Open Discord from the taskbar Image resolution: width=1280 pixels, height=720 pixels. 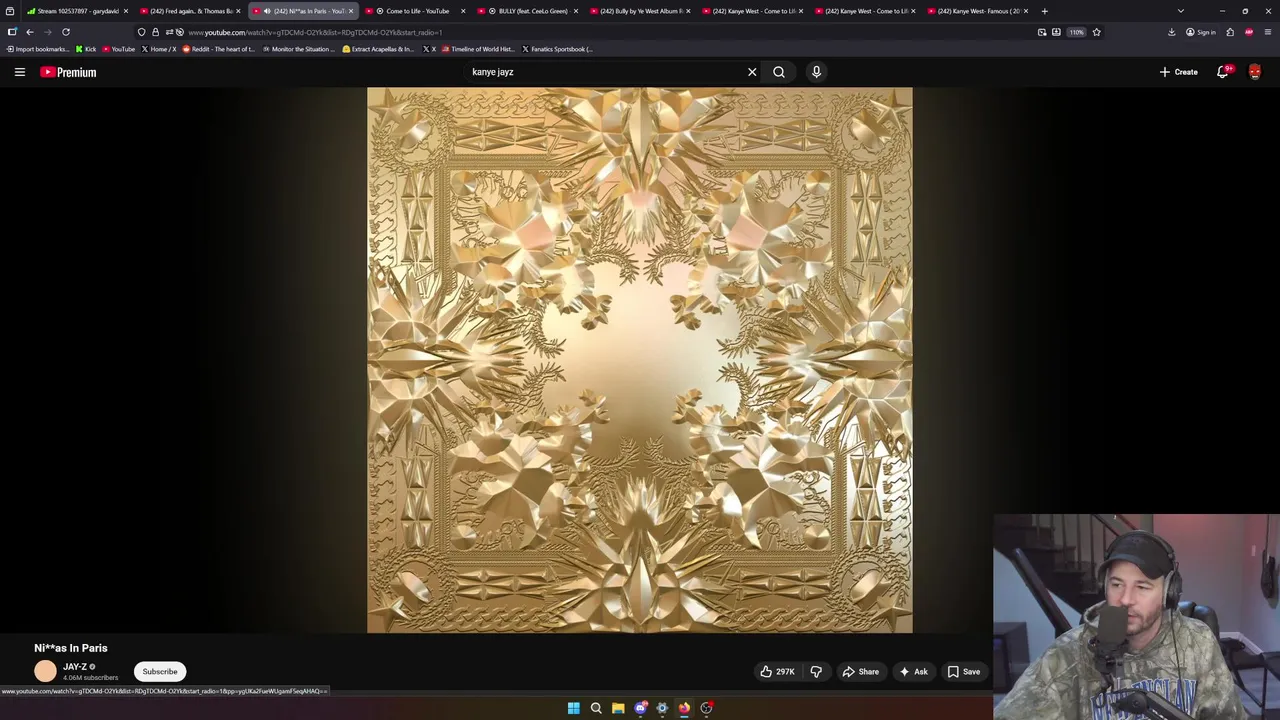640,708
